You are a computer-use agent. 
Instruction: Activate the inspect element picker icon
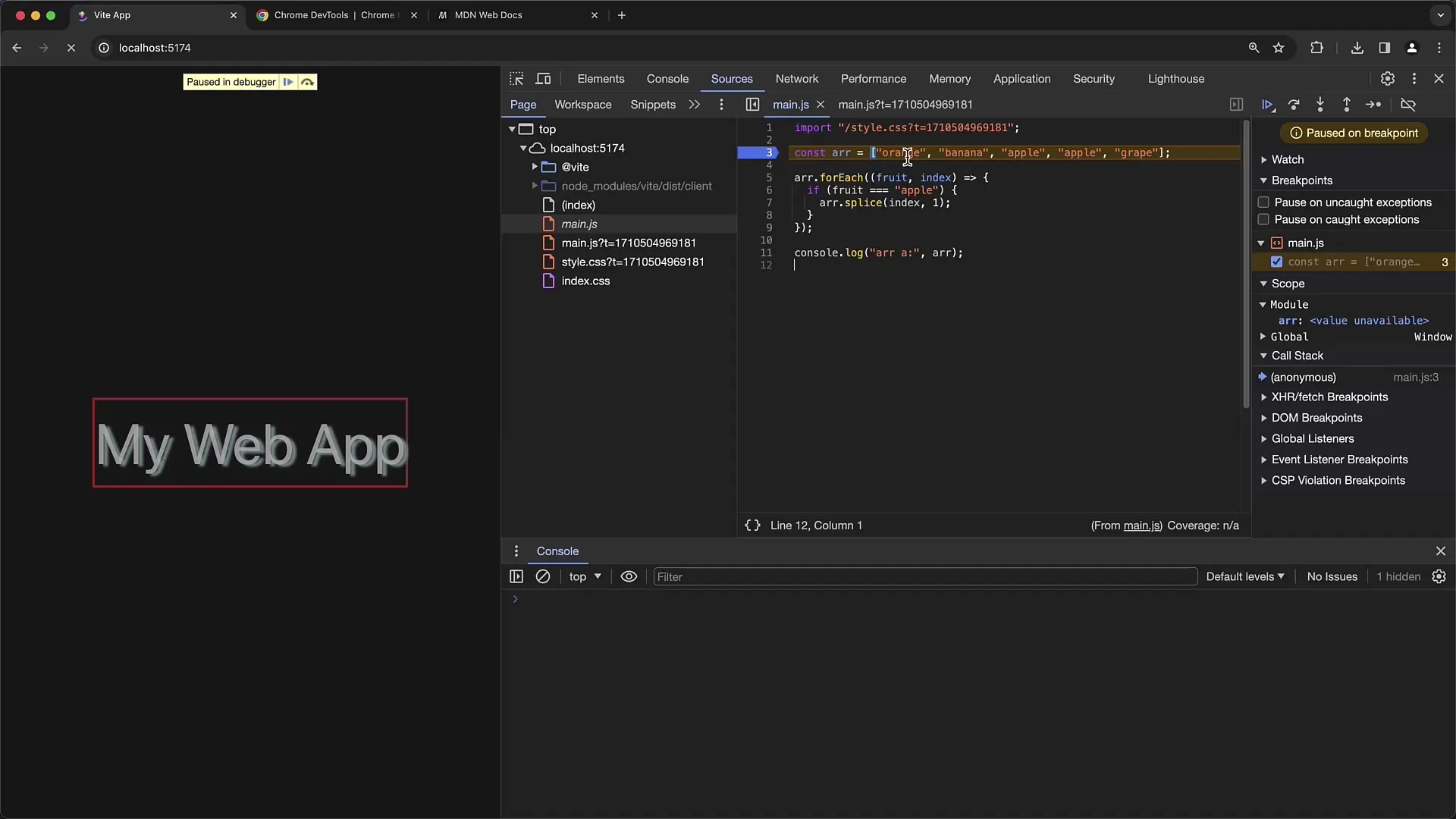pyautogui.click(x=516, y=79)
